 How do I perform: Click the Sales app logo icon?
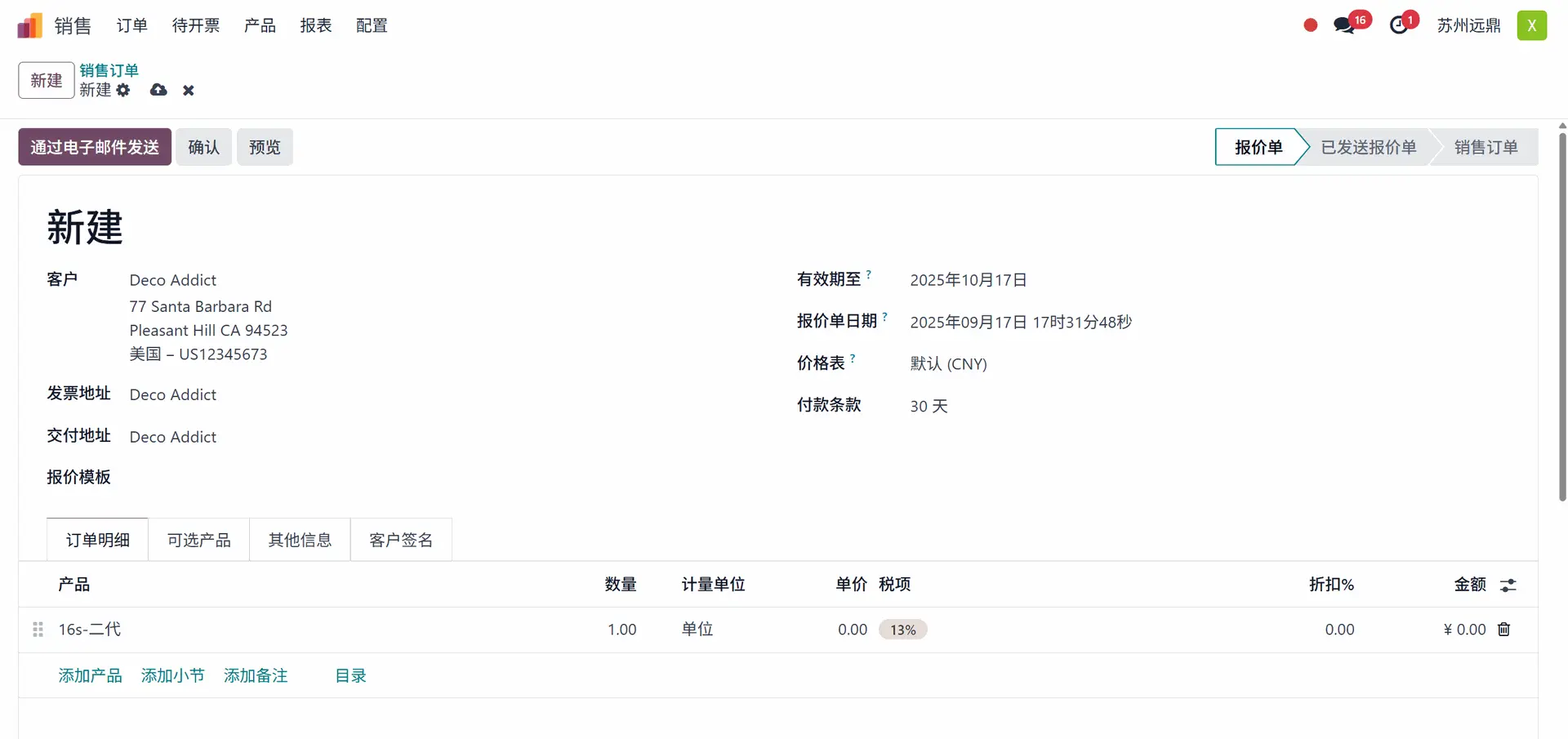[29, 26]
